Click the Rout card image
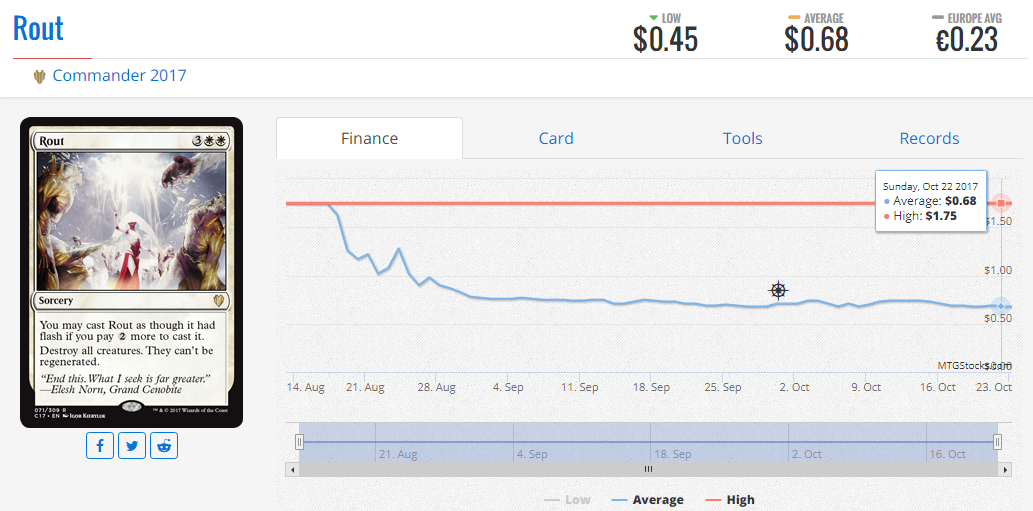 pos(132,273)
